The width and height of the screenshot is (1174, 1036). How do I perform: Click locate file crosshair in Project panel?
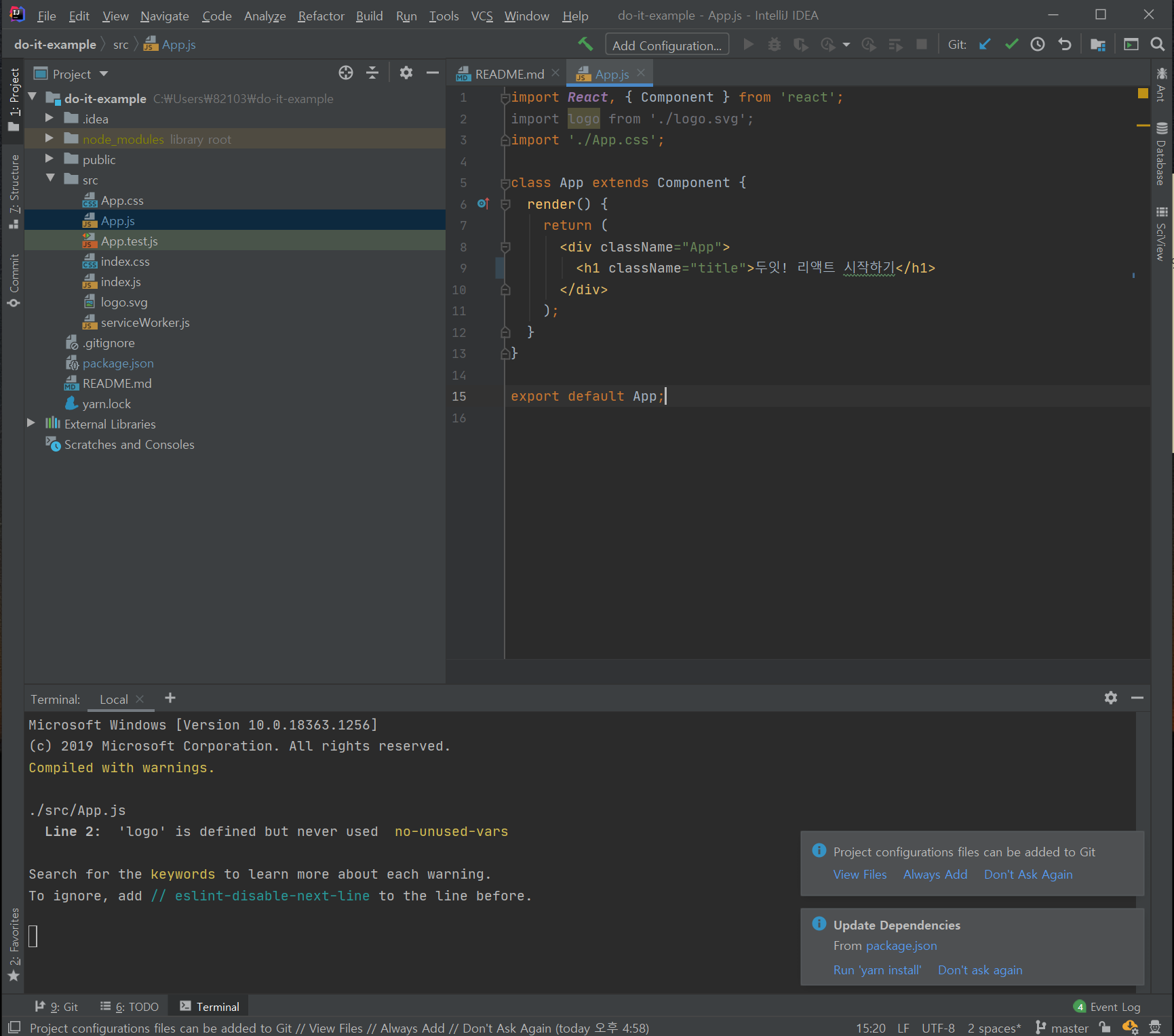(346, 73)
